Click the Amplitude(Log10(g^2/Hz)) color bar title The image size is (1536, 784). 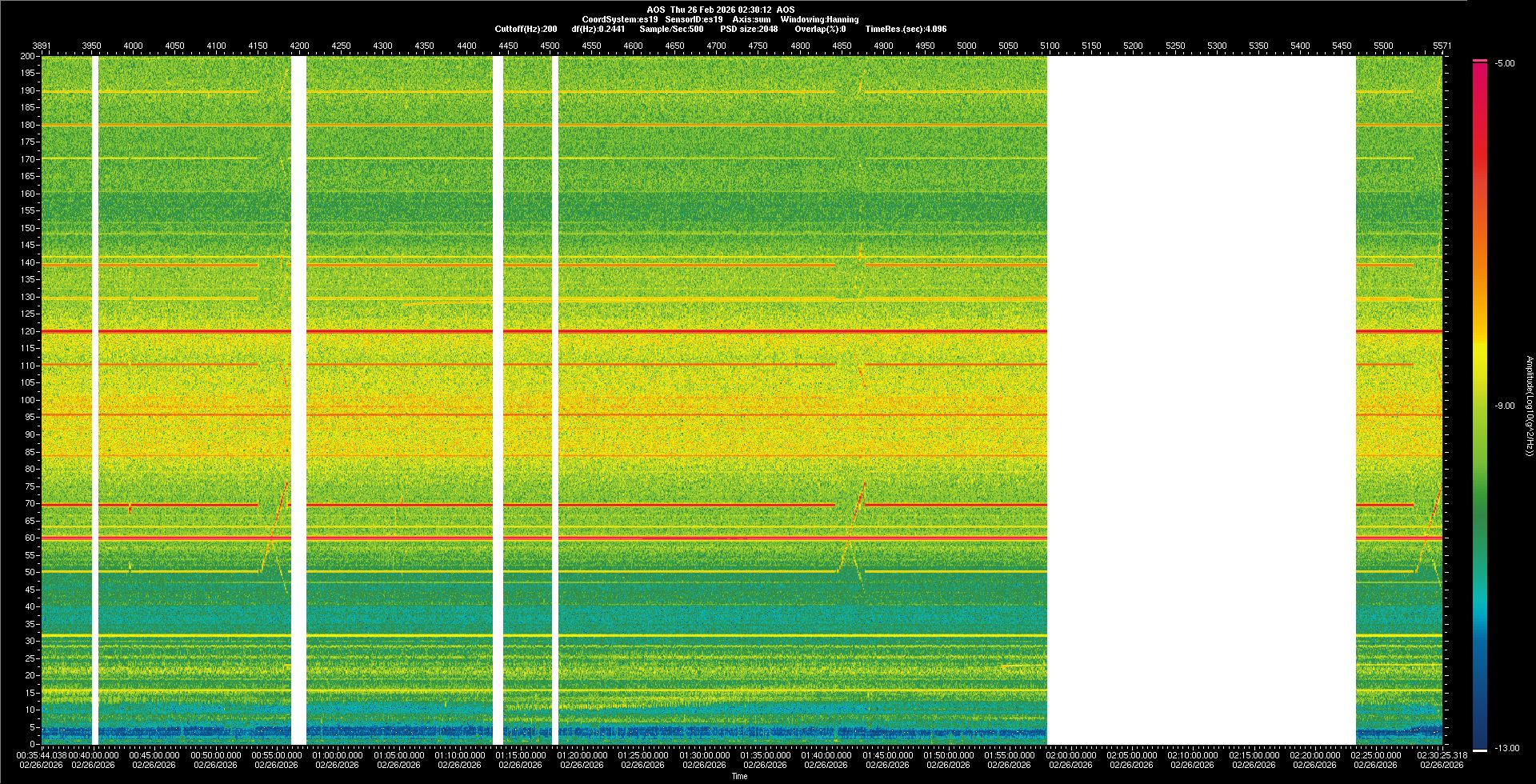click(x=1528, y=406)
